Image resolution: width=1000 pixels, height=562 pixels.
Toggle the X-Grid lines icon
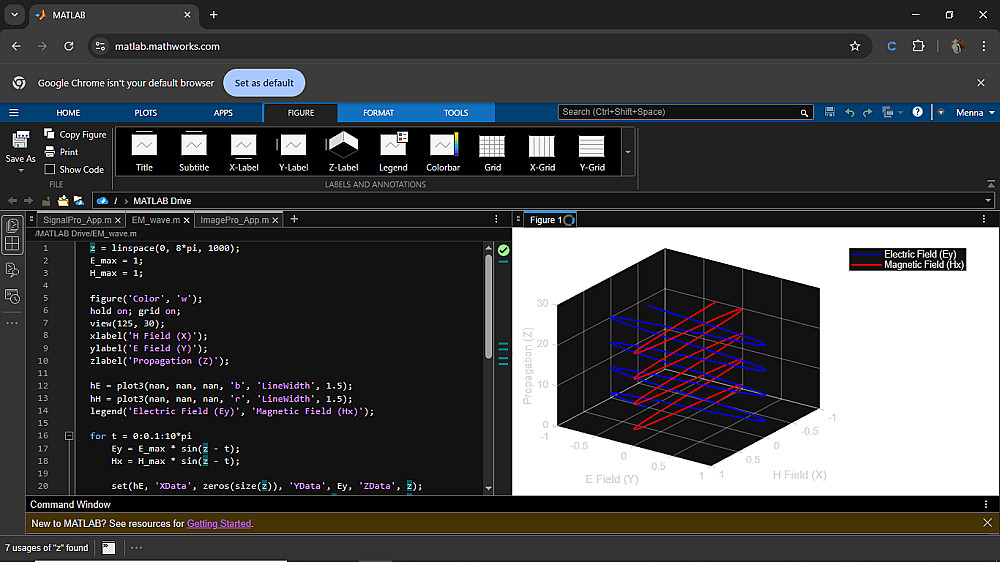coord(542,147)
